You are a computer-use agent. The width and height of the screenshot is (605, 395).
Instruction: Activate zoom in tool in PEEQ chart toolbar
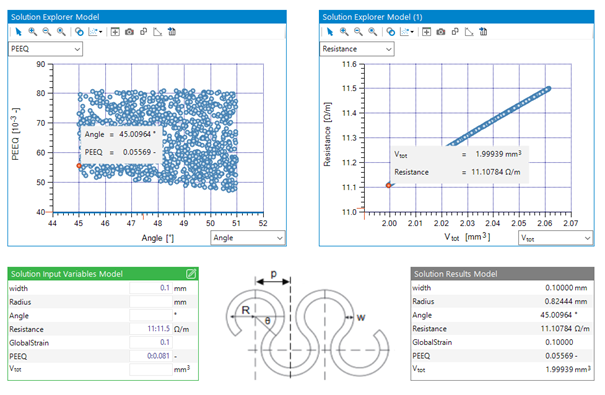click(33, 32)
